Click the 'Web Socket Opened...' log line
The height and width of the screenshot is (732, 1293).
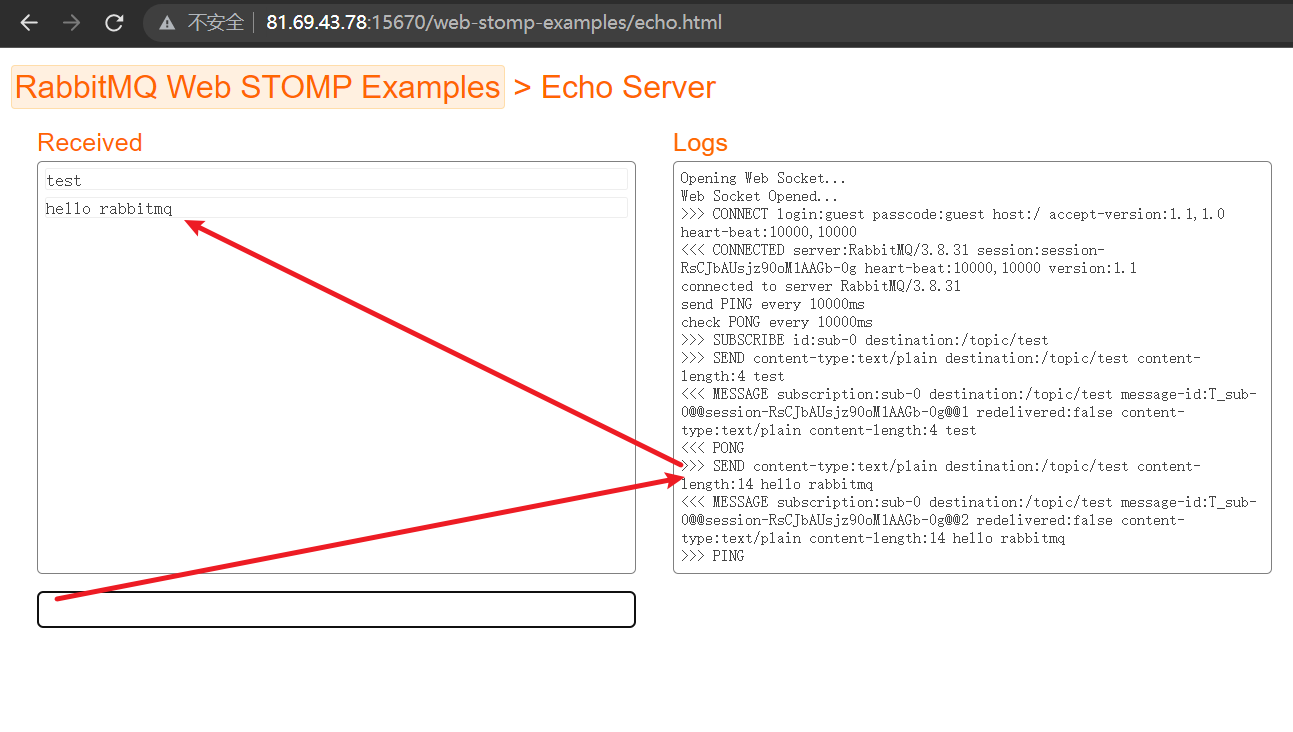coord(759,196)
